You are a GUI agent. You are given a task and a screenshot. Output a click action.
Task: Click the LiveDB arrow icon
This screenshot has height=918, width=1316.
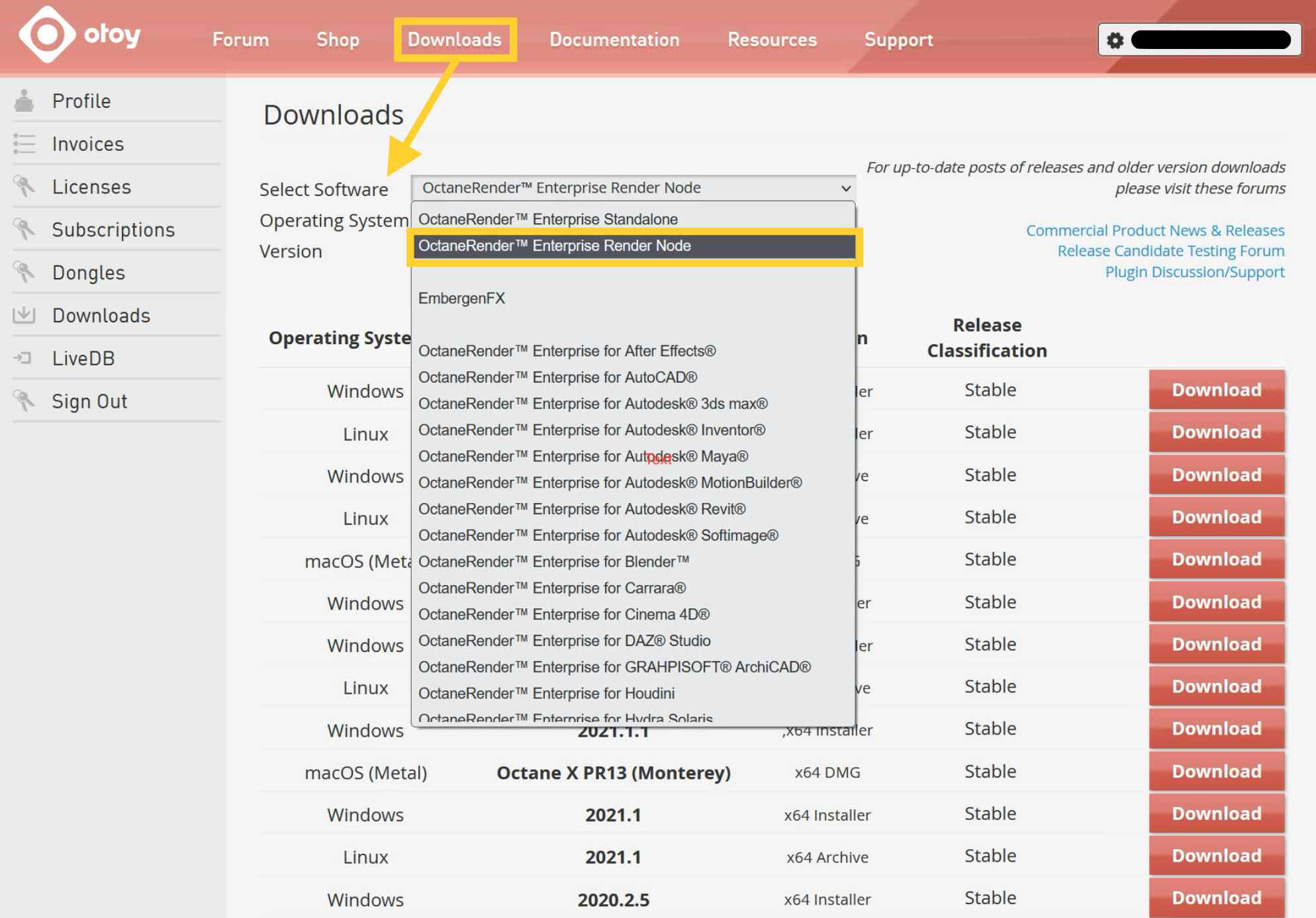(24, 358)
